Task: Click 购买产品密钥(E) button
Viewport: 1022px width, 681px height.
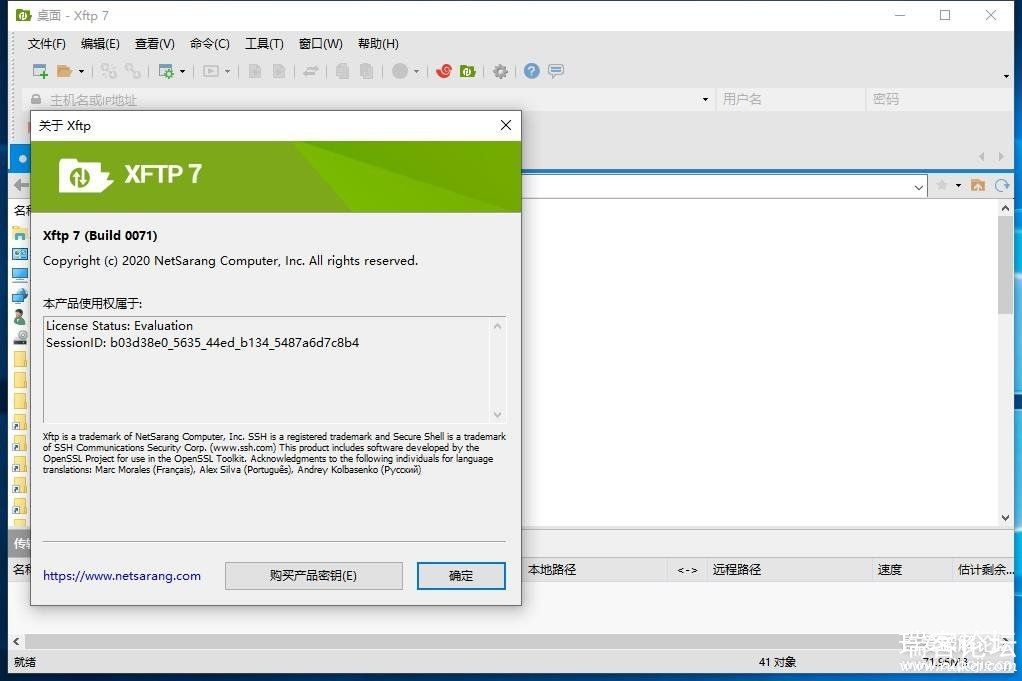Action: (x=314, y=576)
